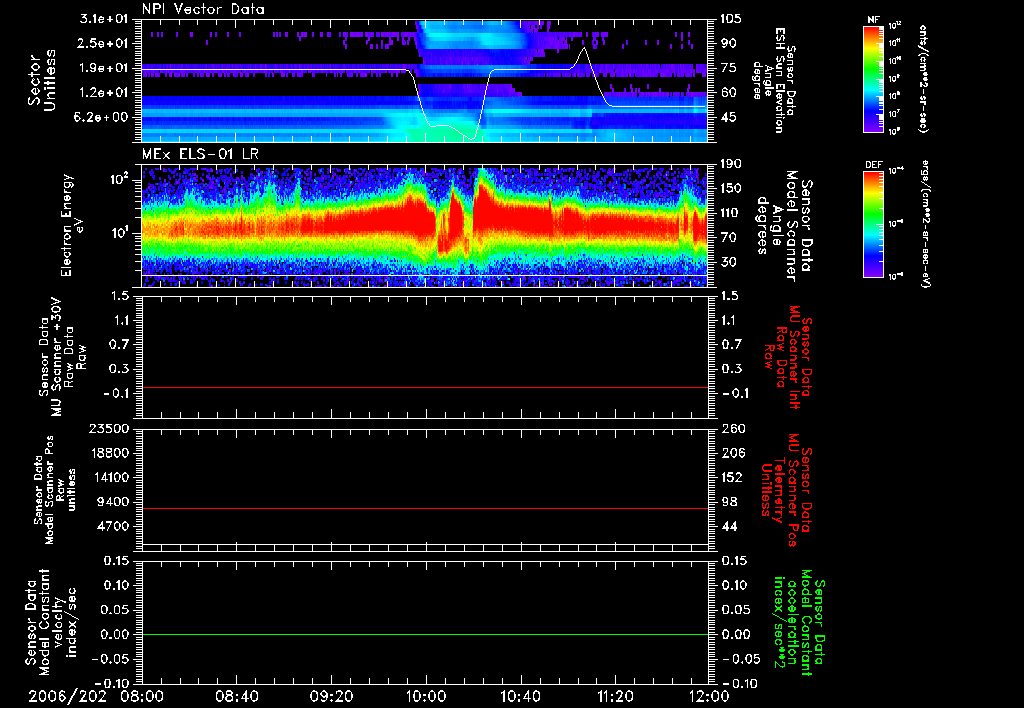Click the "NF" label above color bar
This screenshot has width=1024, height=708.
[873, 20]
